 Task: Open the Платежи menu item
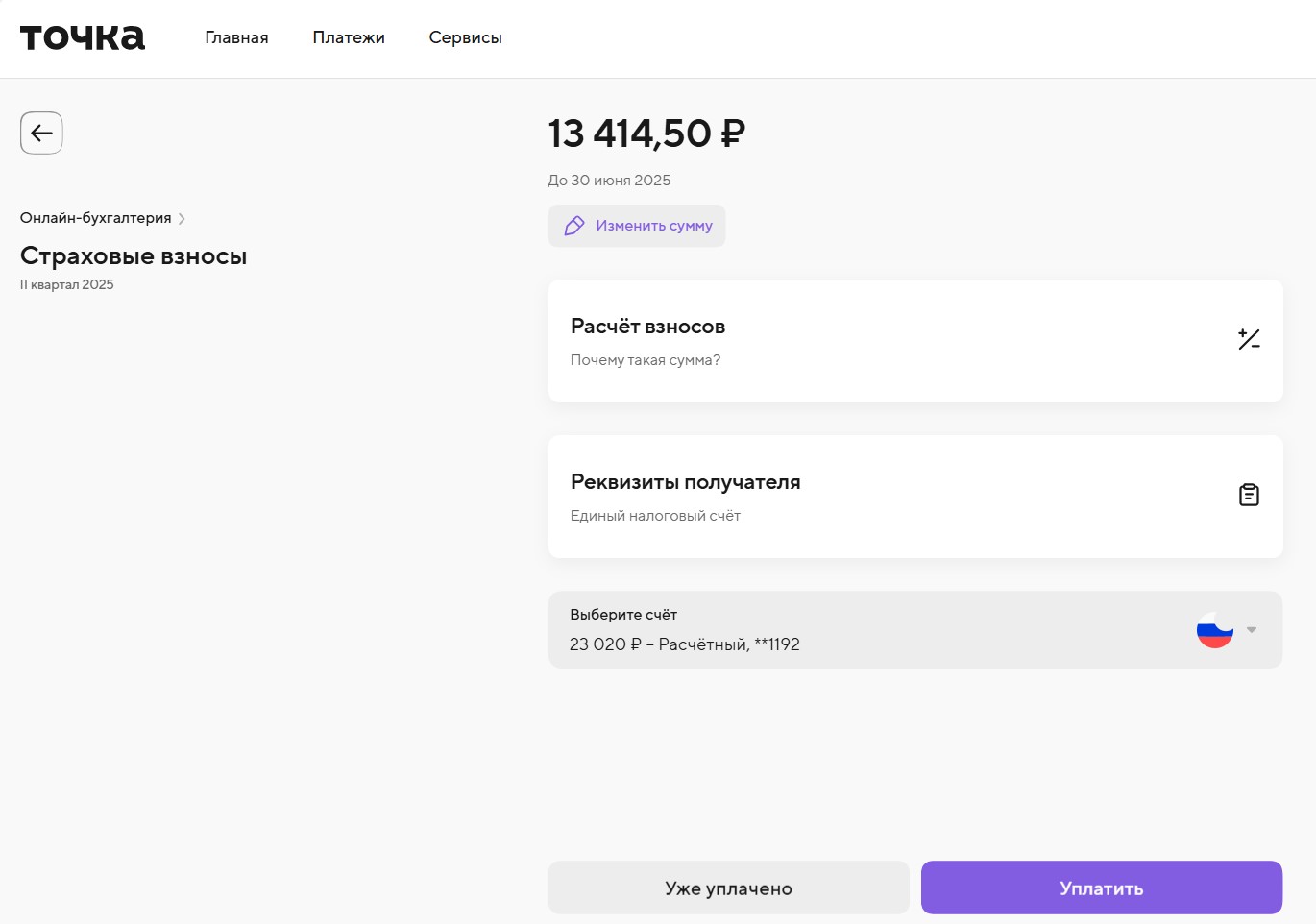pyautogui.click(x=349, y=37)
